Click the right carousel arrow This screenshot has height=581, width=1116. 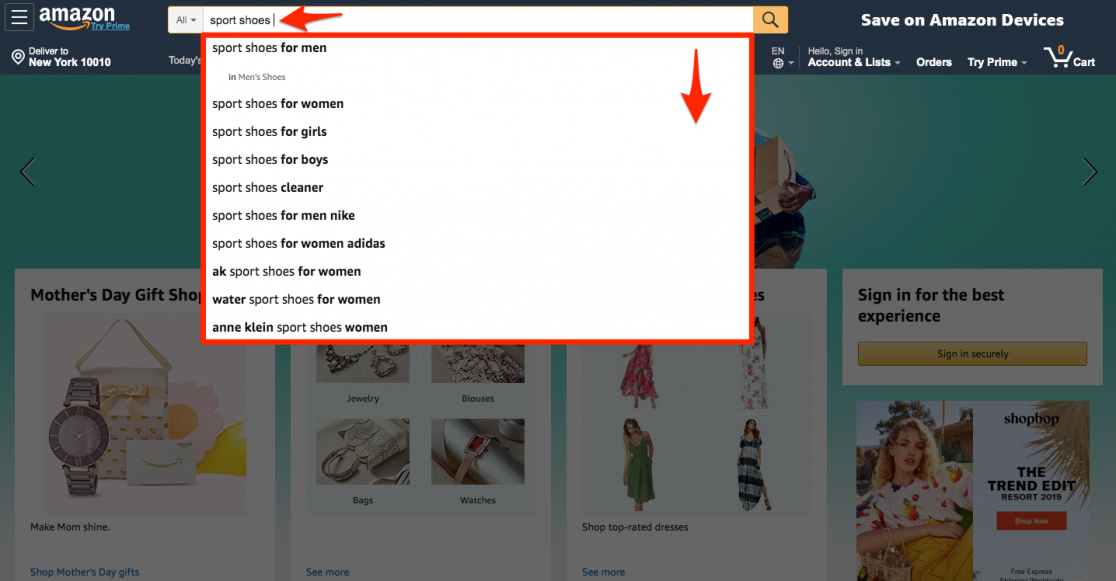(x=1089, y=171)
